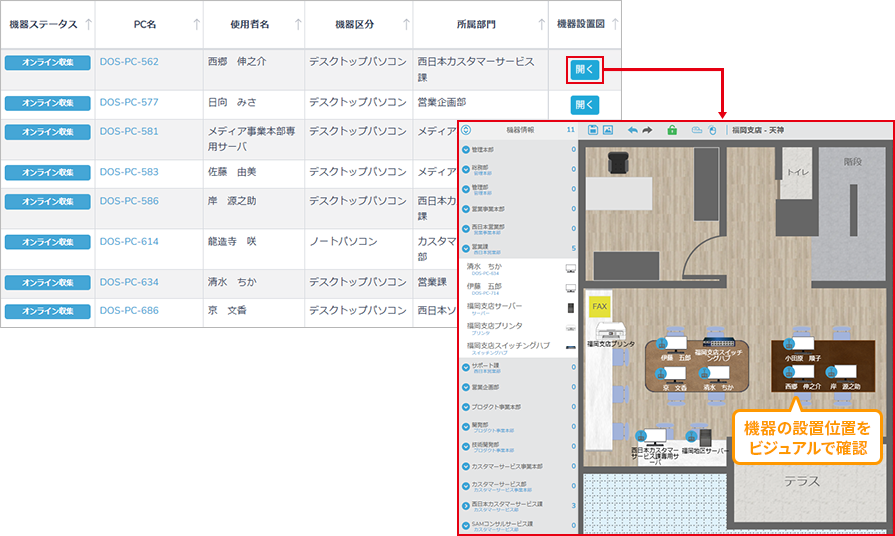The image size is (895, 536).
Task: Expand the 営業企画部 group in device list
Action: coord(466,387)
